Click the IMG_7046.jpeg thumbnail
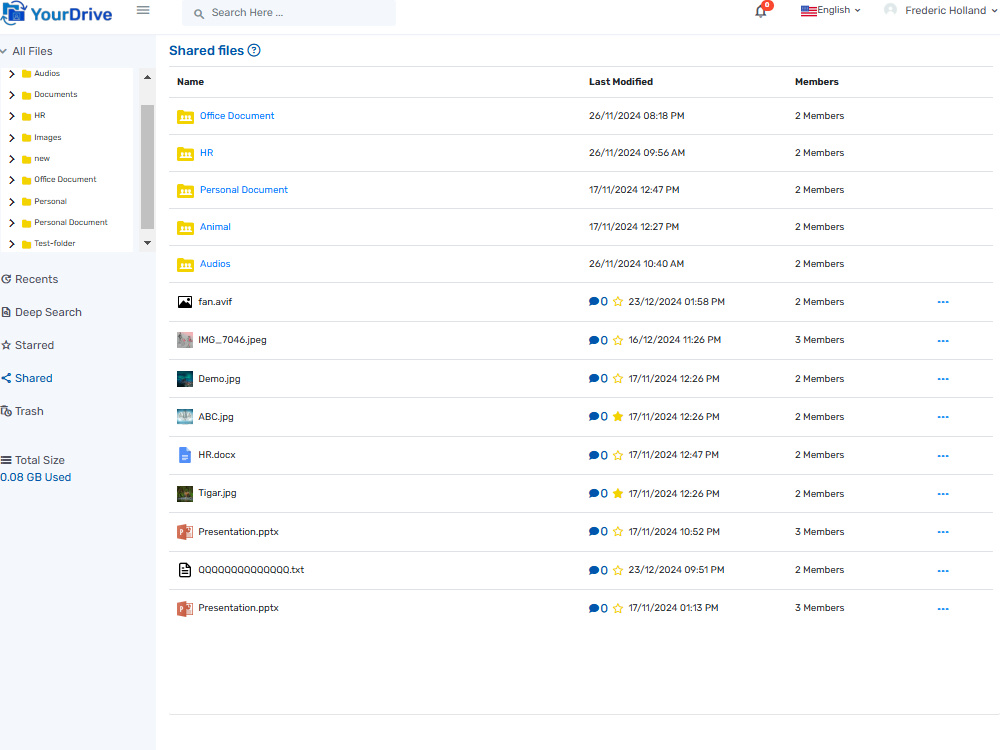The height and width of the screenshot is (750, 1000). tap(184, 340)
